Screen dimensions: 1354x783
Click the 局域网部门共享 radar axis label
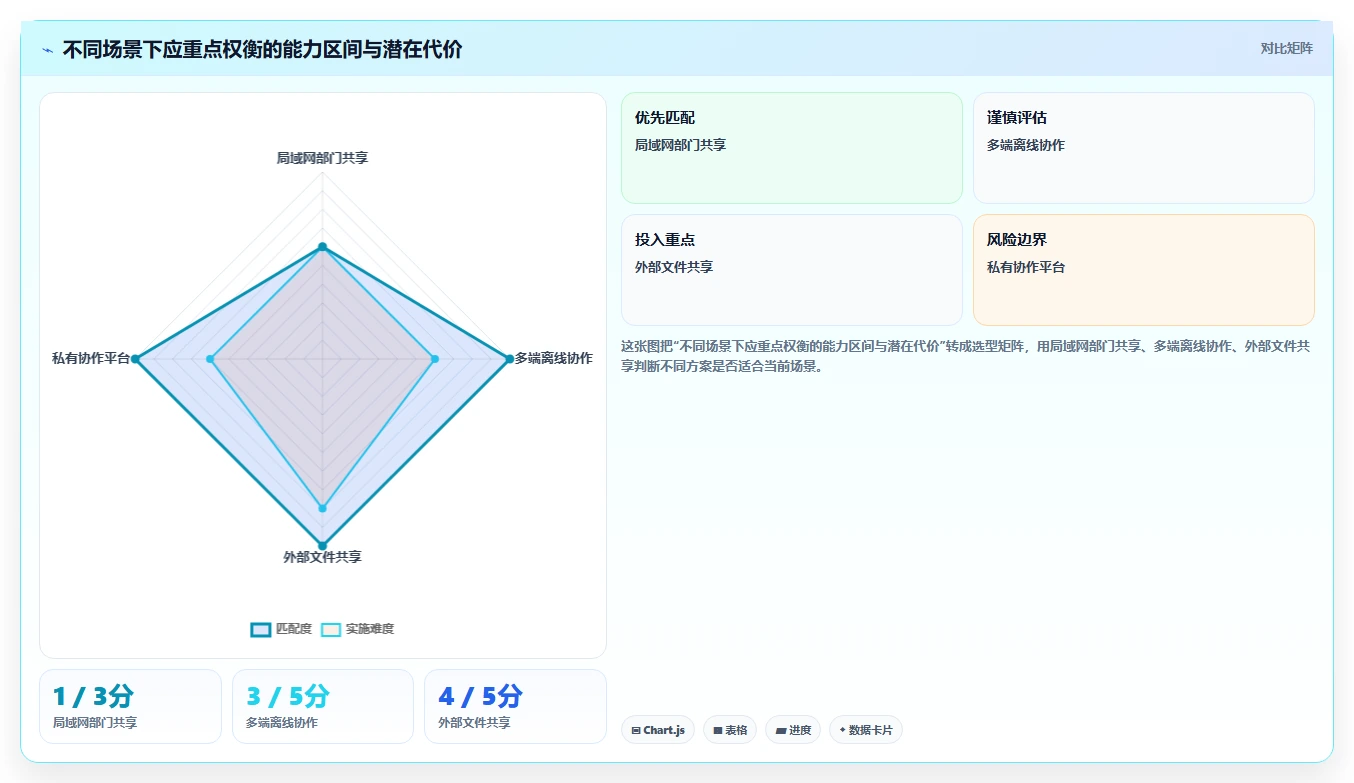point(322,157)
